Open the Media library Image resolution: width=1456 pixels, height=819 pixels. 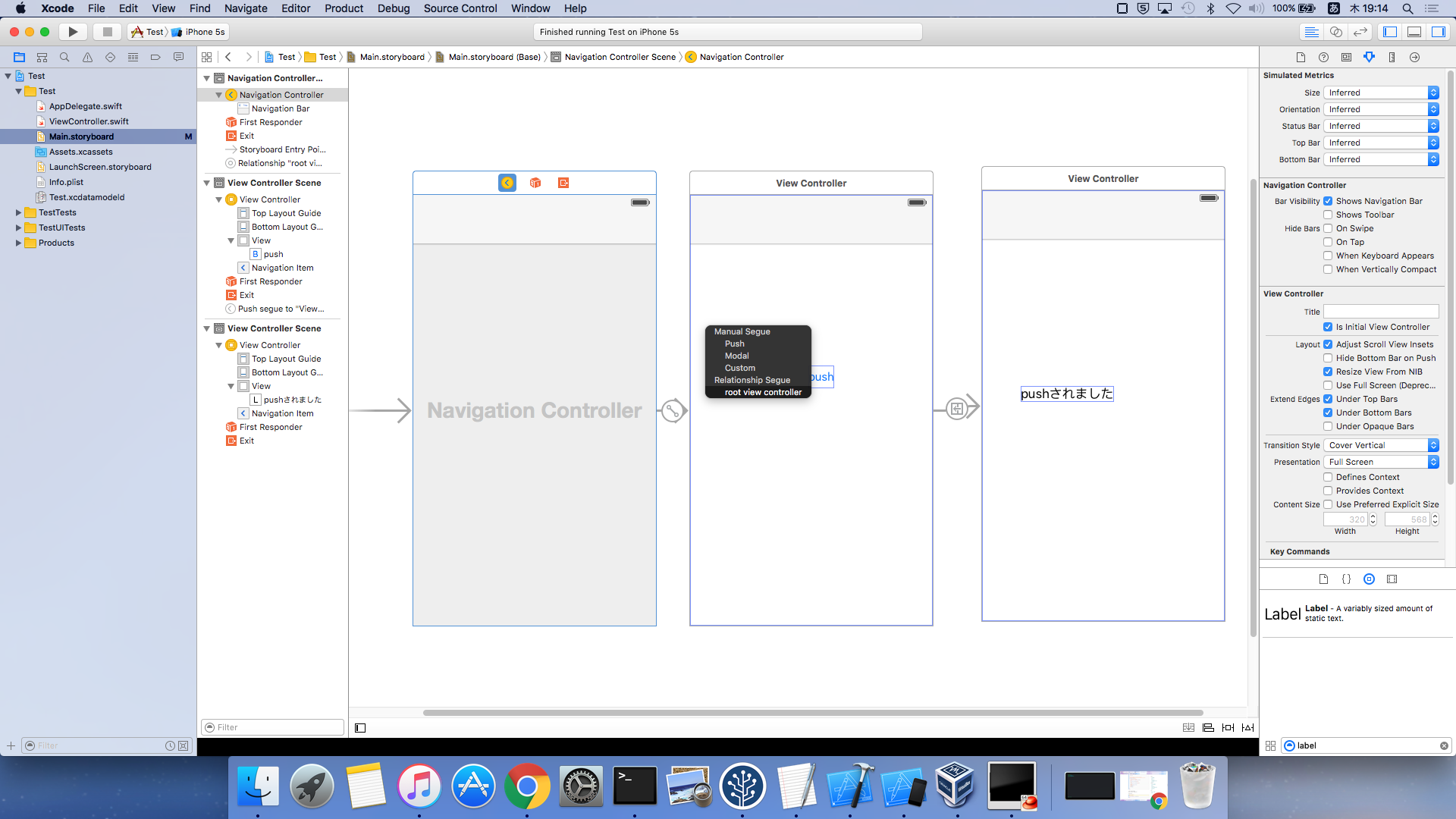(1392, 579)
